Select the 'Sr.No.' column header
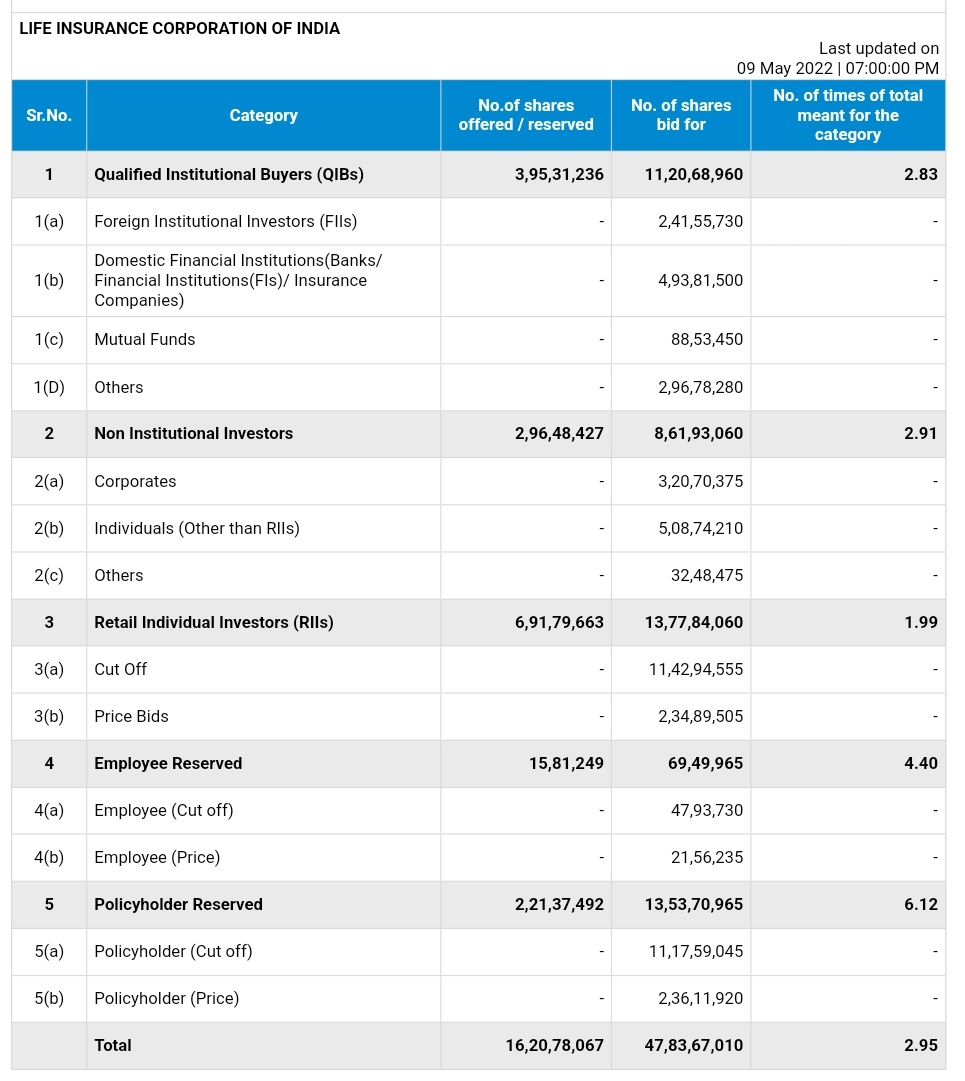 (x=49, y=115)
